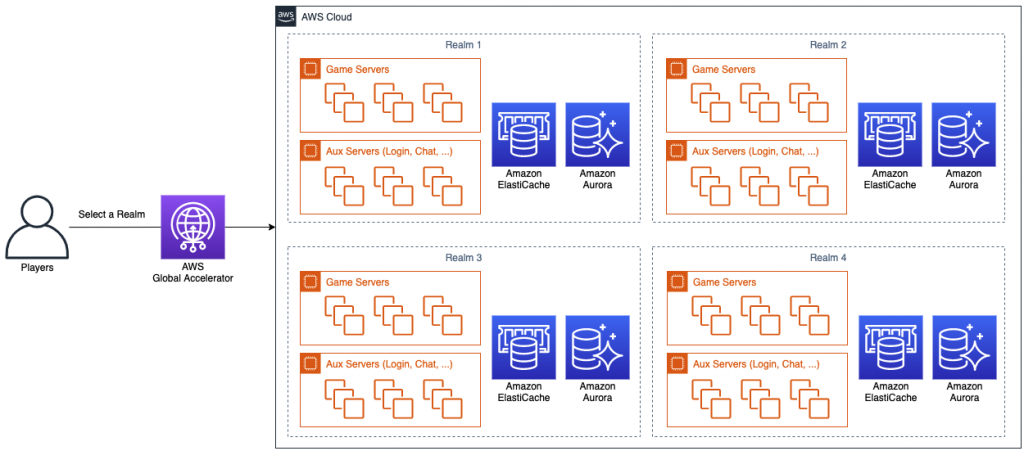Click the "Realm 3" heading
The image size is (1024, 451).
[x=463, y=258]
